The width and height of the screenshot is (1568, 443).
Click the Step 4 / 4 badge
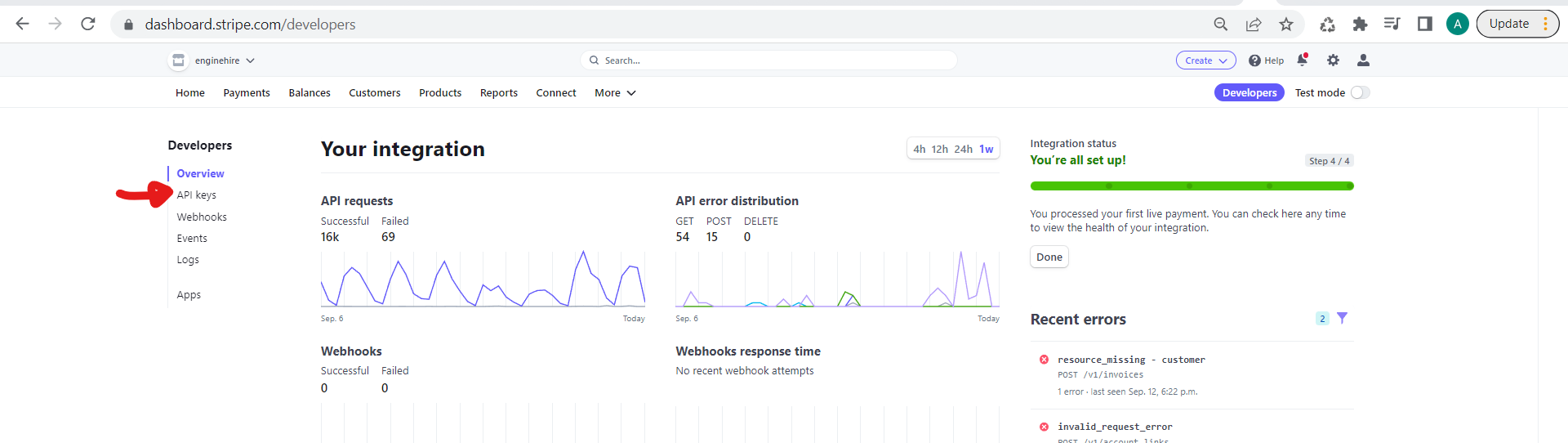(1329, 161)
